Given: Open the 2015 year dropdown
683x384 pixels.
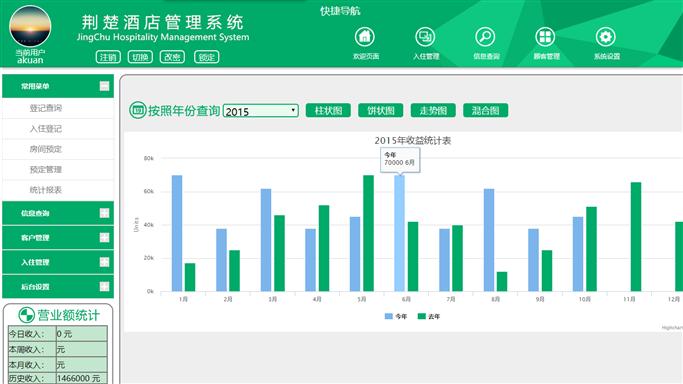Looking at the screenshot, I should pyautogui.click(x=260, y=111).
